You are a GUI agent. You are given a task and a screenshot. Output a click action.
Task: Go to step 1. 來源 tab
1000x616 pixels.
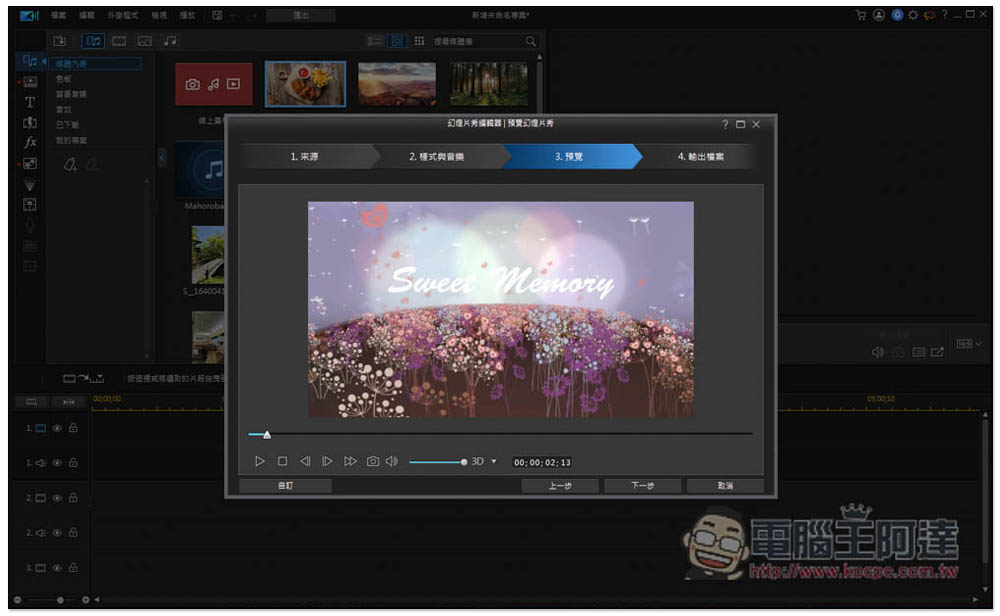pyautogui.click(x=304, y=157)
